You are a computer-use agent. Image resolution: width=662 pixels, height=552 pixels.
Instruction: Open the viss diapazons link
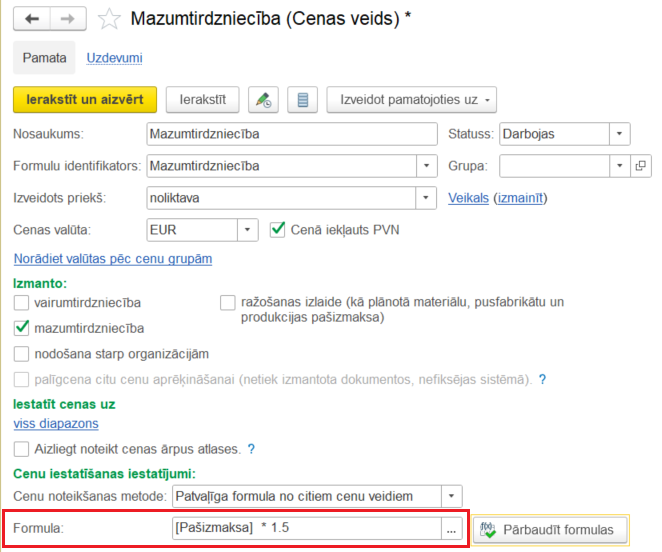tap(56, 424)
